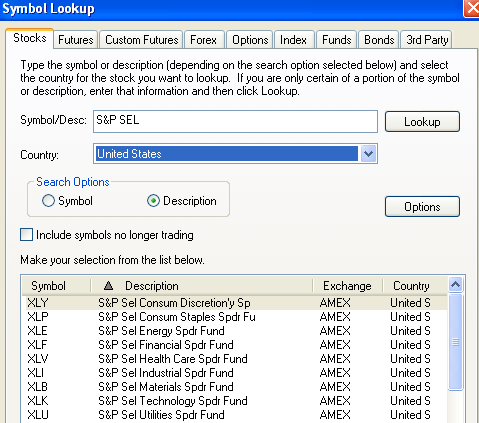
Task: Select the Description search radio button
Action: [153, 201]
